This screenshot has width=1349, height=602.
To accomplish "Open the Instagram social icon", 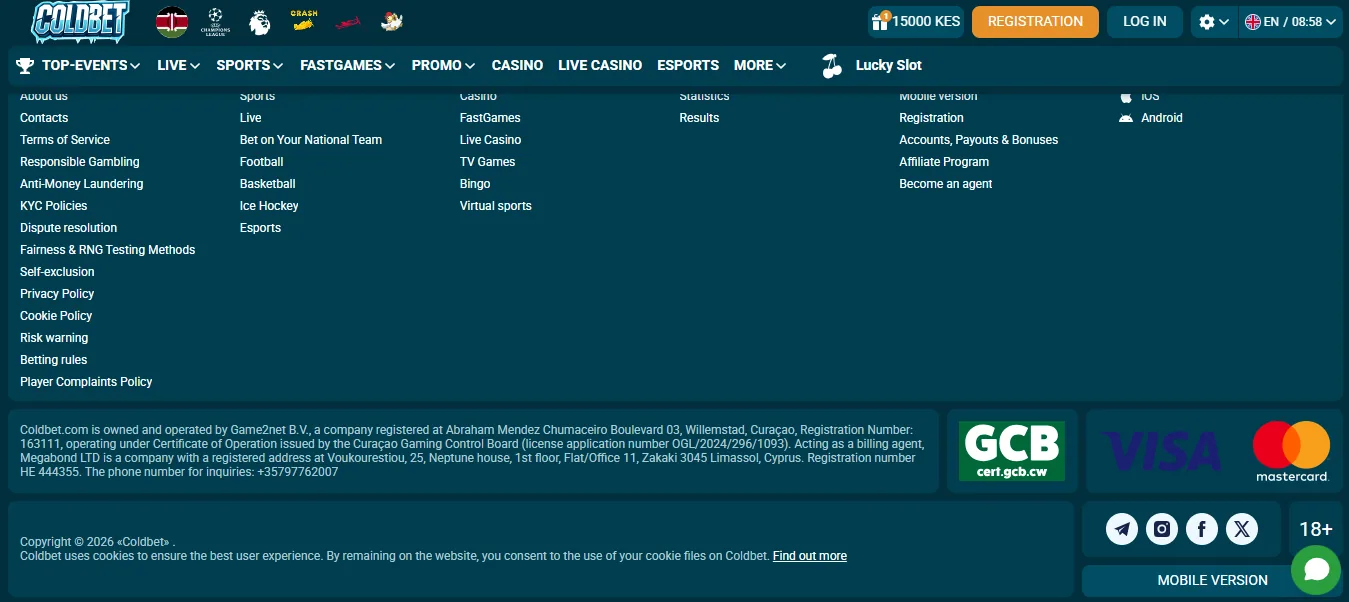I will click(x=1162, y=530).
